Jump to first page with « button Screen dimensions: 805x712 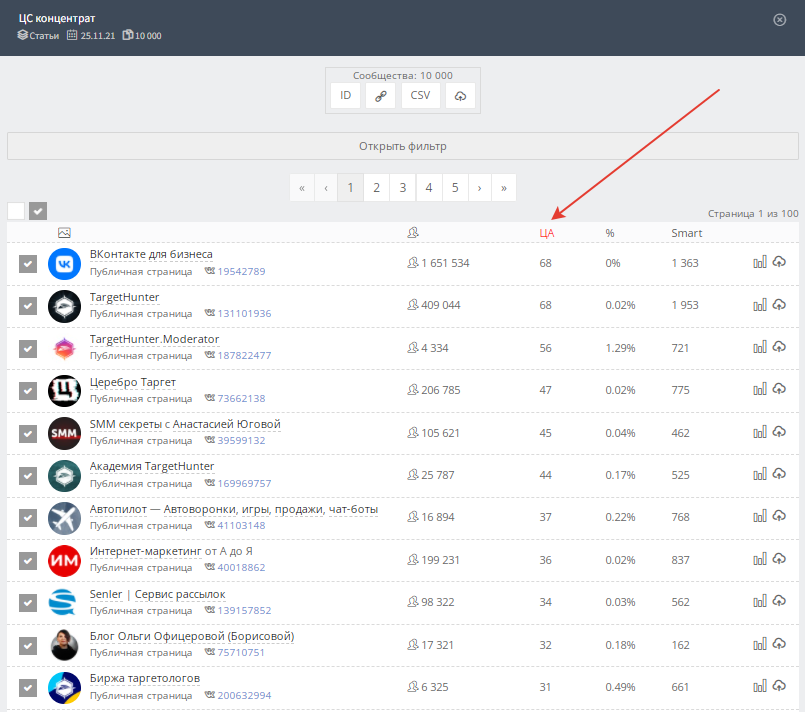302,188
